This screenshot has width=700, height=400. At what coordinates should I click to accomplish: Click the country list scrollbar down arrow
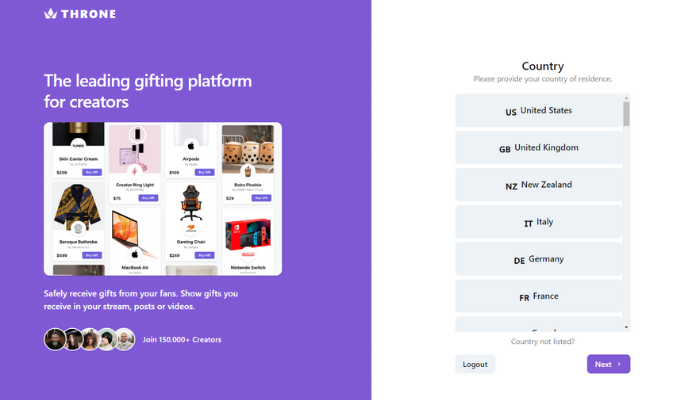[x=626, y=327]
